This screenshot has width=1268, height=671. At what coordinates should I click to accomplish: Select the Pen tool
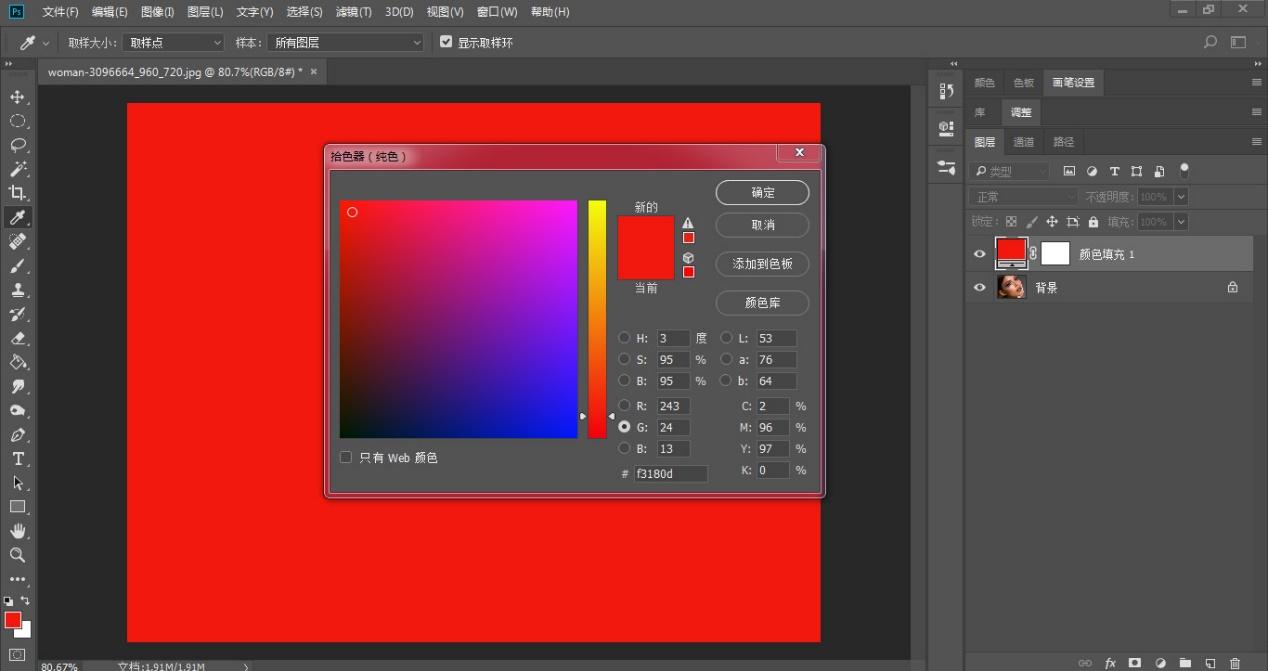tap(17, 435)
